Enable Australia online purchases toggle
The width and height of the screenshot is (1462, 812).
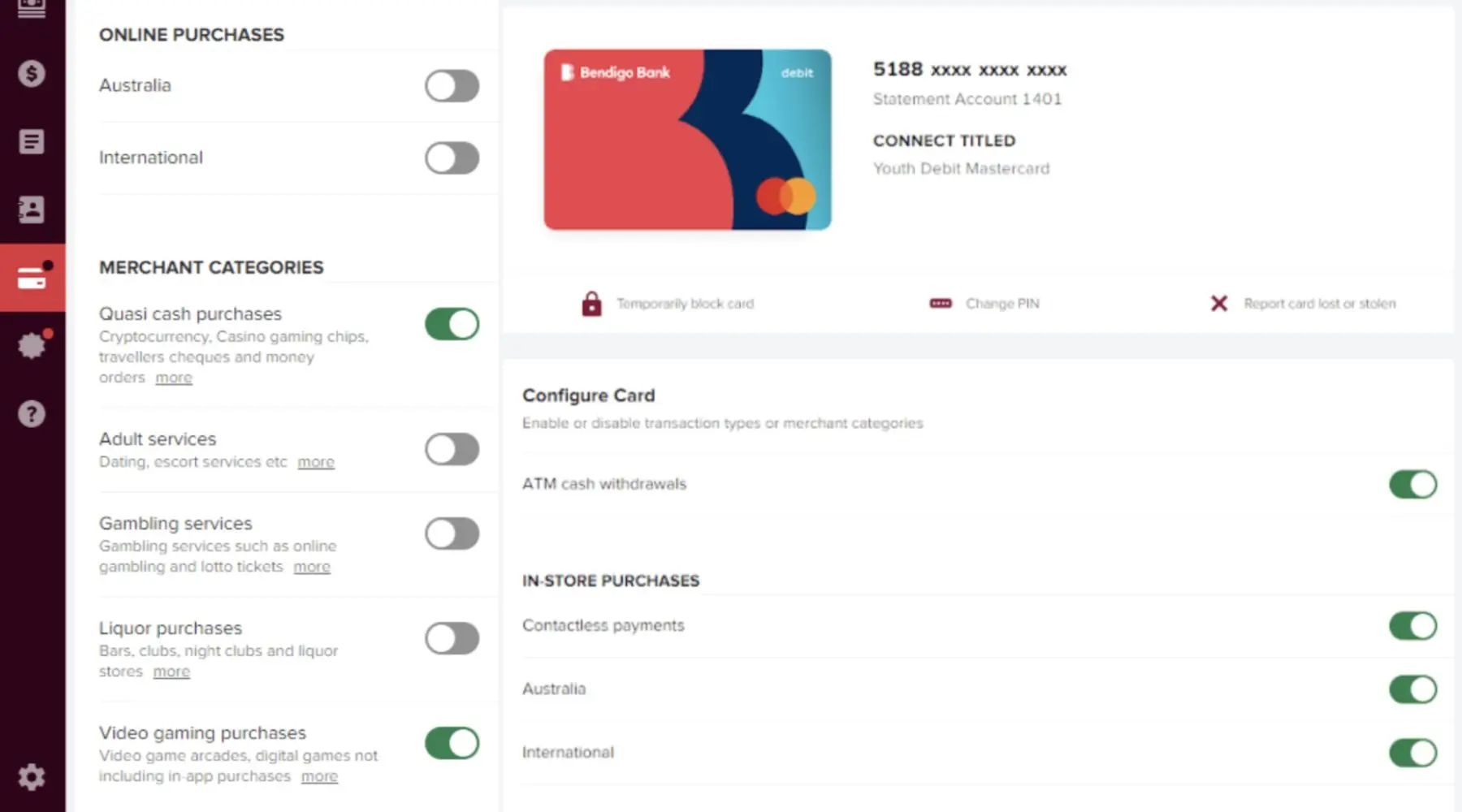pos(452,85)
